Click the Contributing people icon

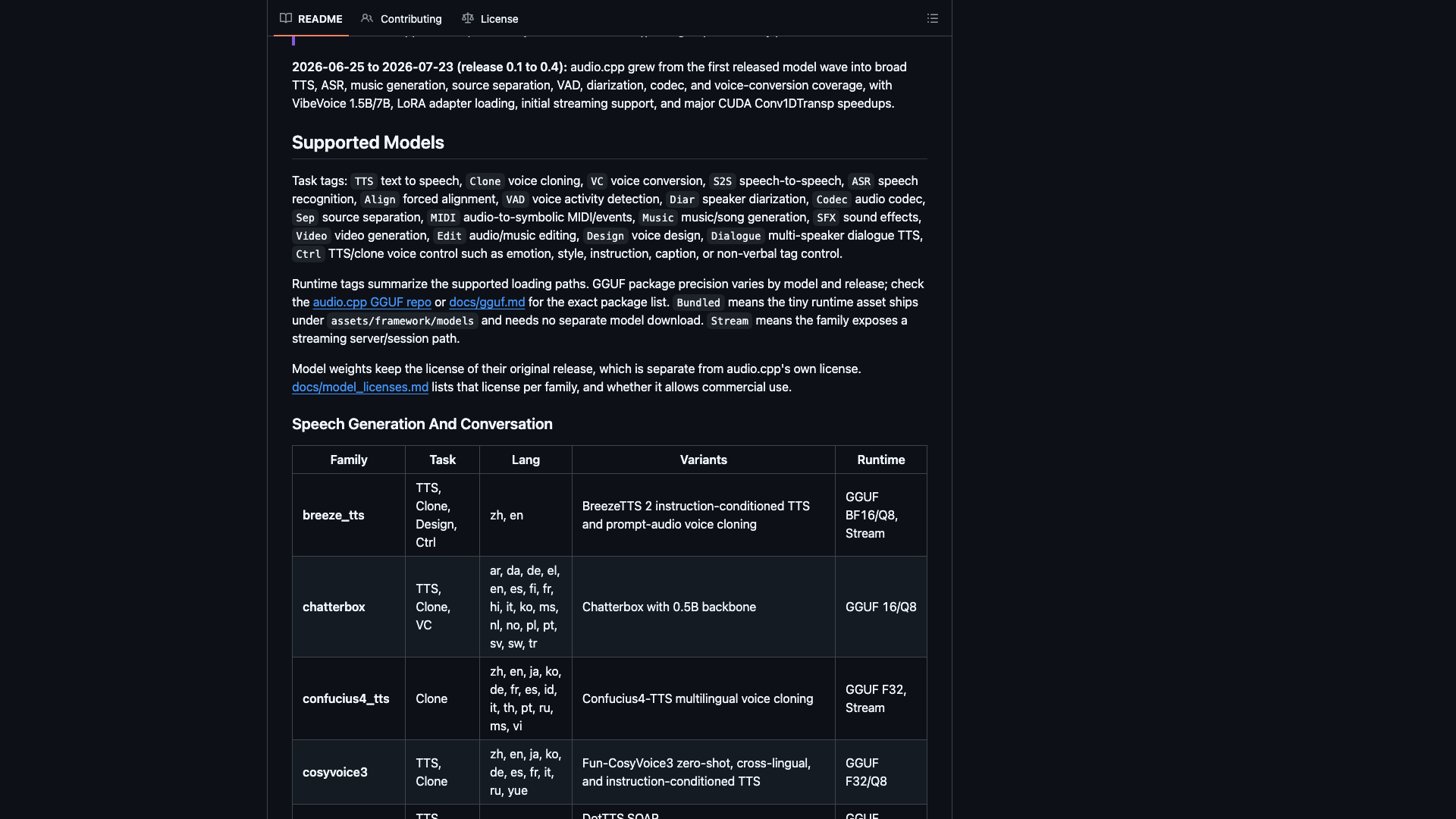click(367, 18)
